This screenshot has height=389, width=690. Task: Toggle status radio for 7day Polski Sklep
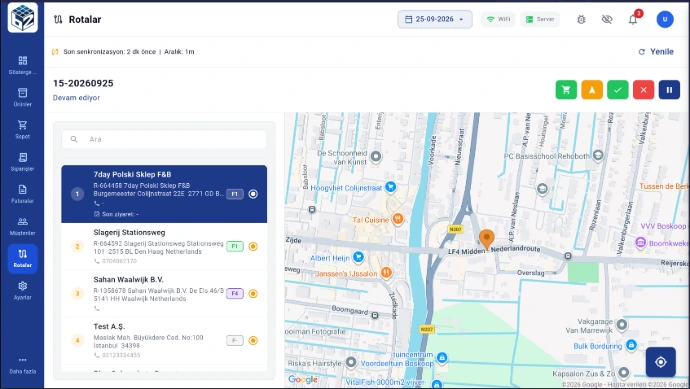pos(253,194)
